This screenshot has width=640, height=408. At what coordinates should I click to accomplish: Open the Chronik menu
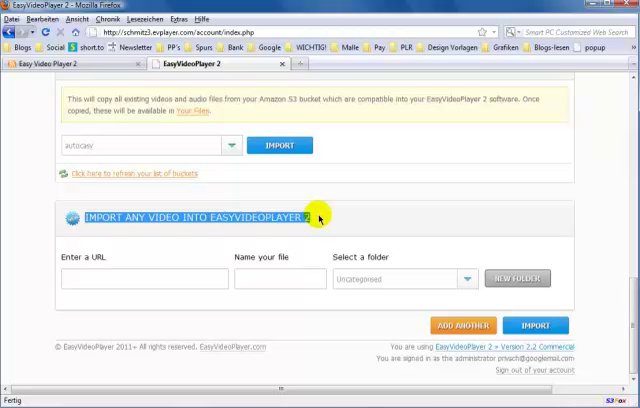point(108,19)
